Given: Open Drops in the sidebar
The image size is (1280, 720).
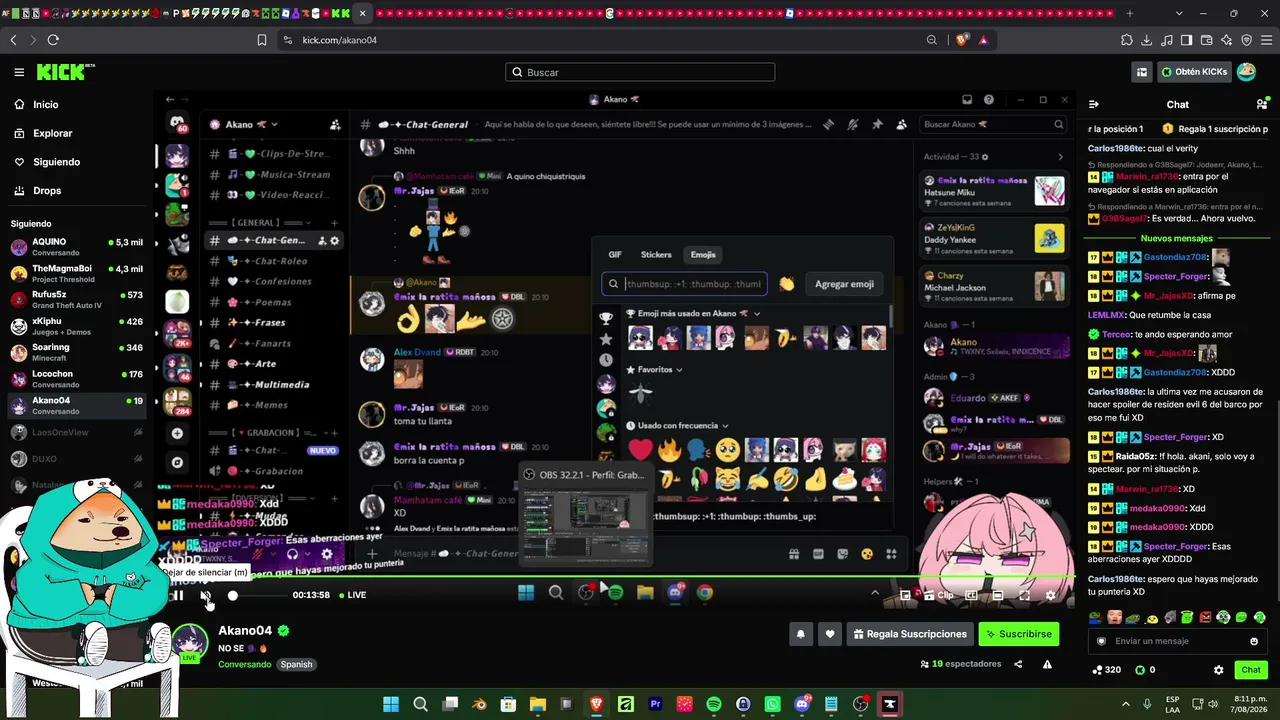Looking at the screenshot, I should [x=77, y=191].
